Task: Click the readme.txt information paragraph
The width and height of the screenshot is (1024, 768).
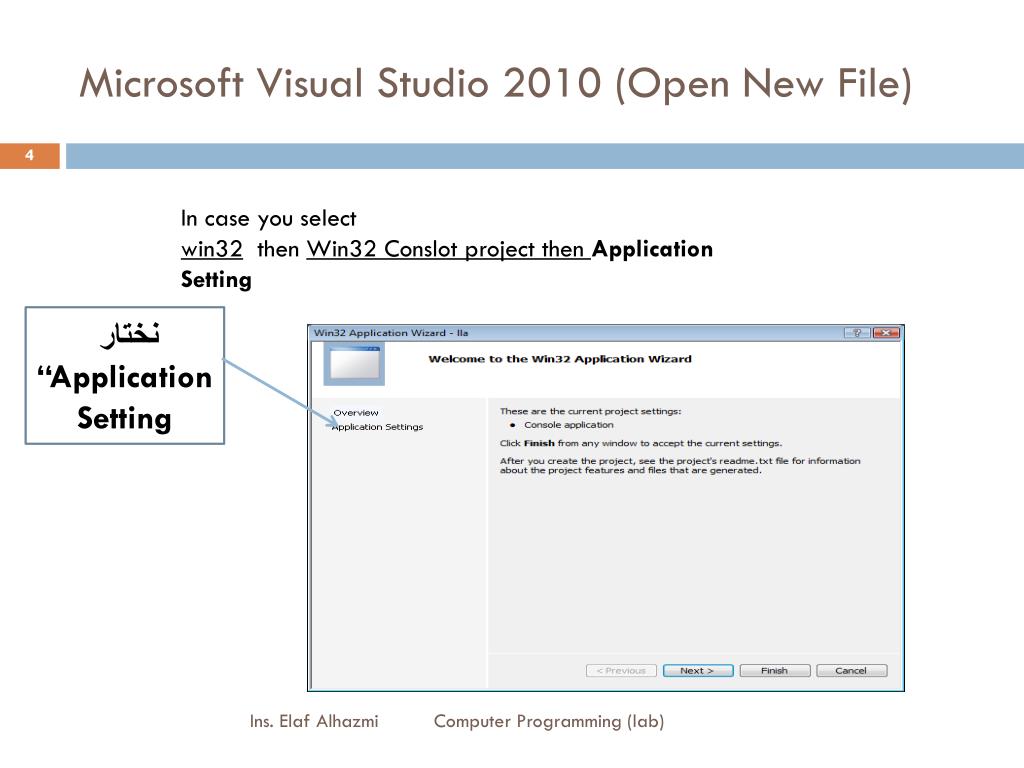Action: (680, 466)
